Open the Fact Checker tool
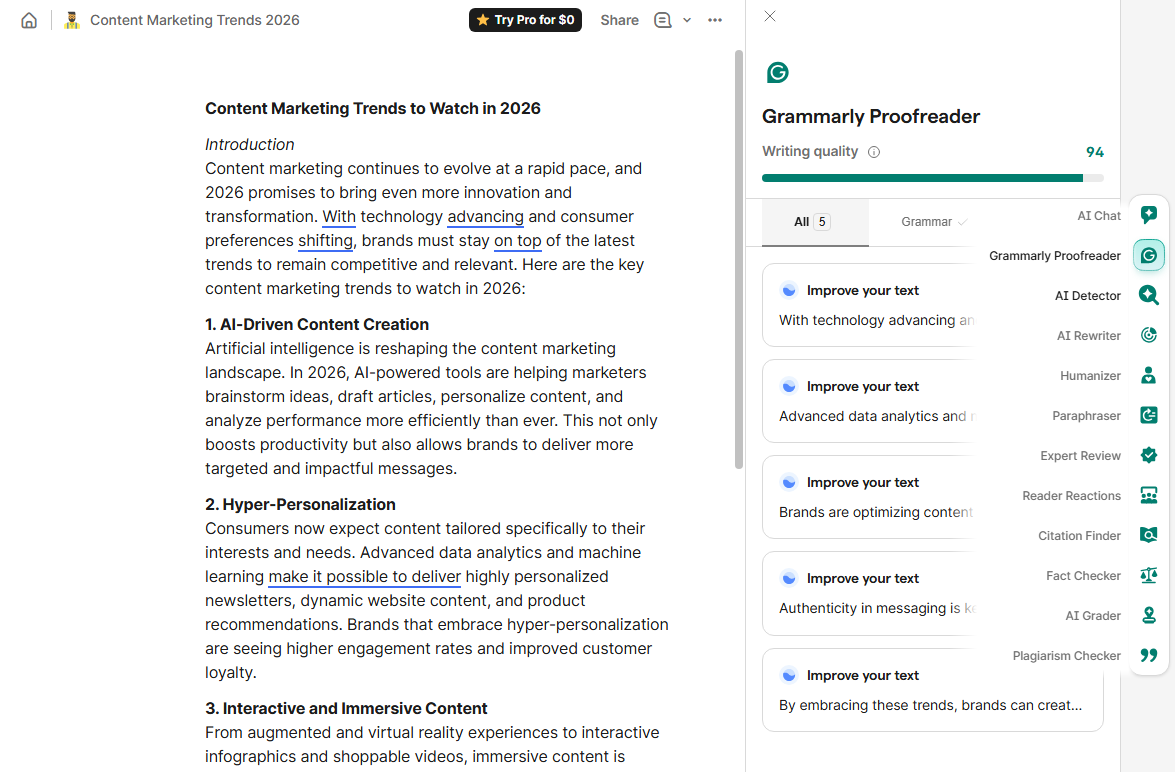This screenshot has height=772, width=1175. tap(1148, 575)
